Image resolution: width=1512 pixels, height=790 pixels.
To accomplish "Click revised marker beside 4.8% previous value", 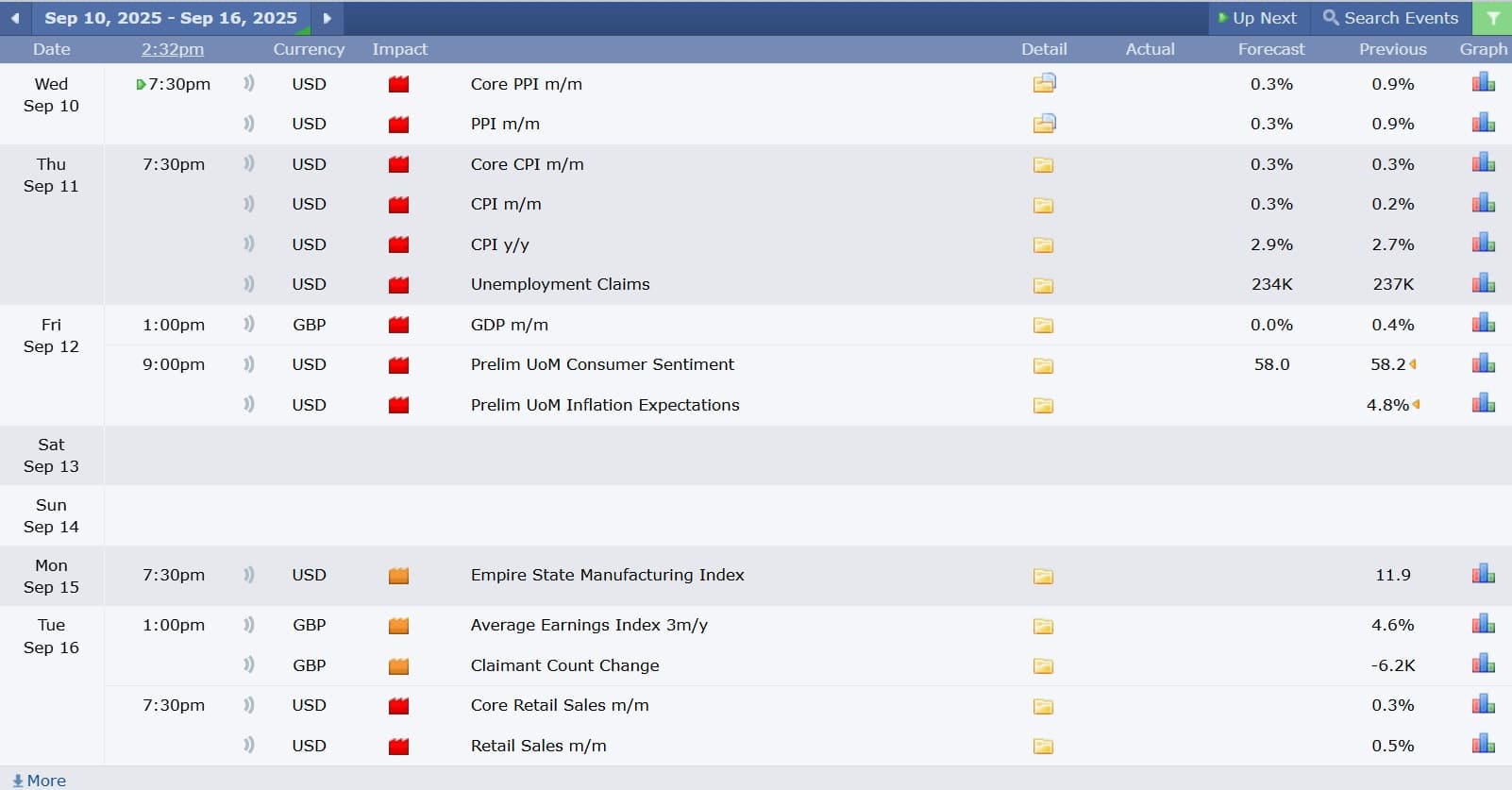I will point(1416,405).
